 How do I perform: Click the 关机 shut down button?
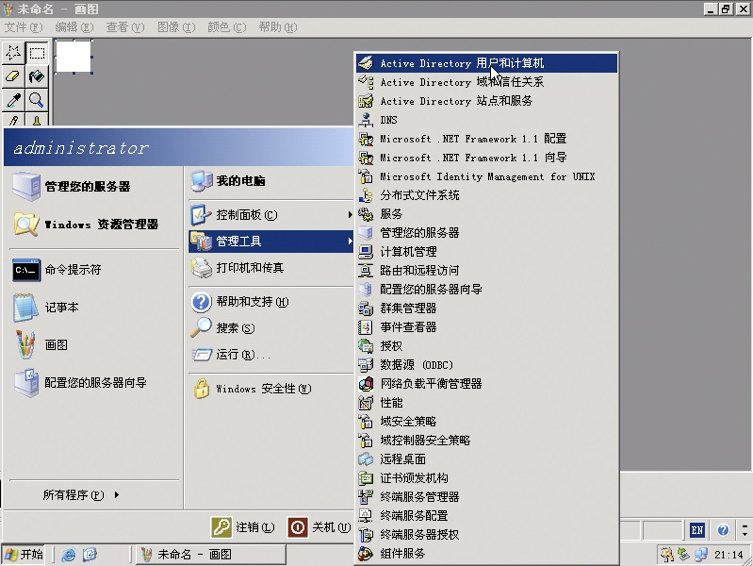(319, 527)
